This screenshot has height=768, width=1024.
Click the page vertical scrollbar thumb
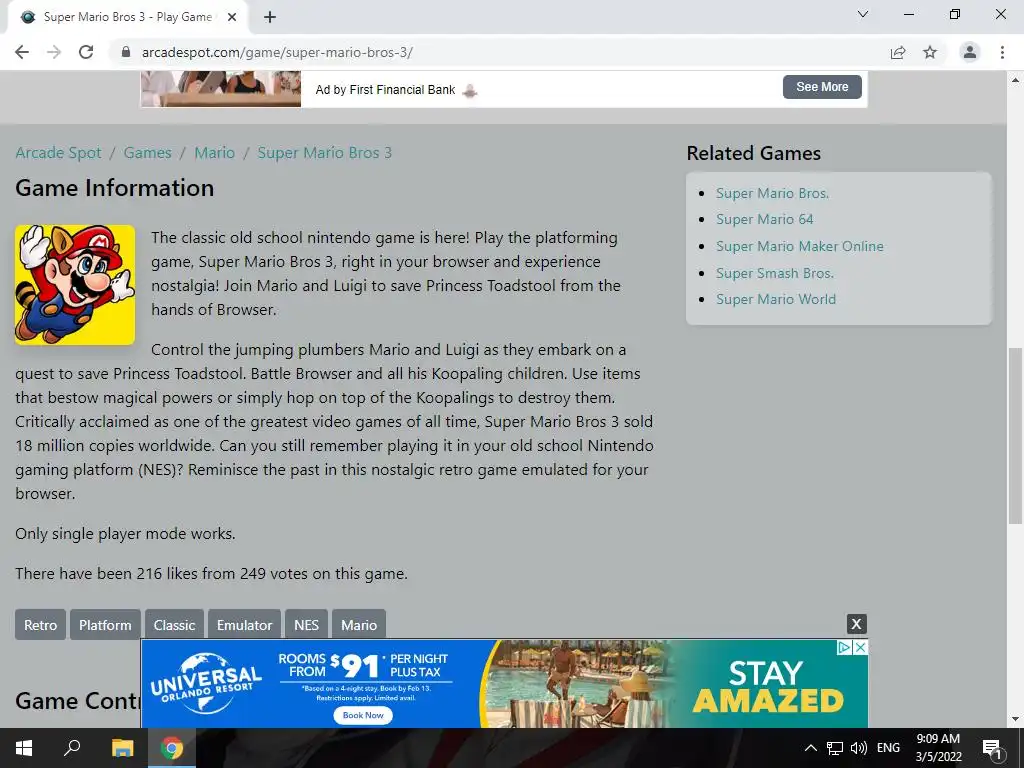tap(1015, 436)
